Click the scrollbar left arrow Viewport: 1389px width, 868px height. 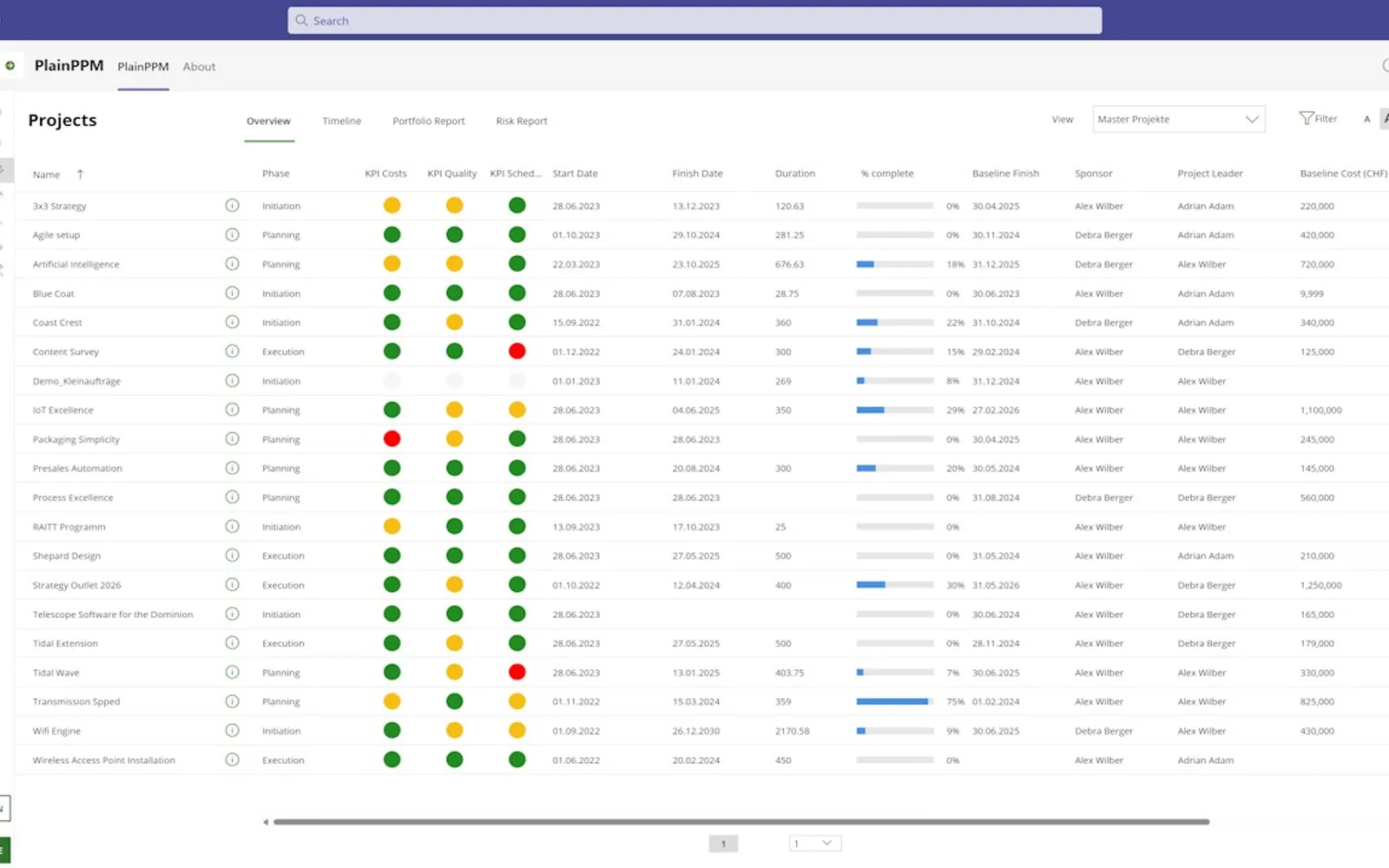coord(266,822)
